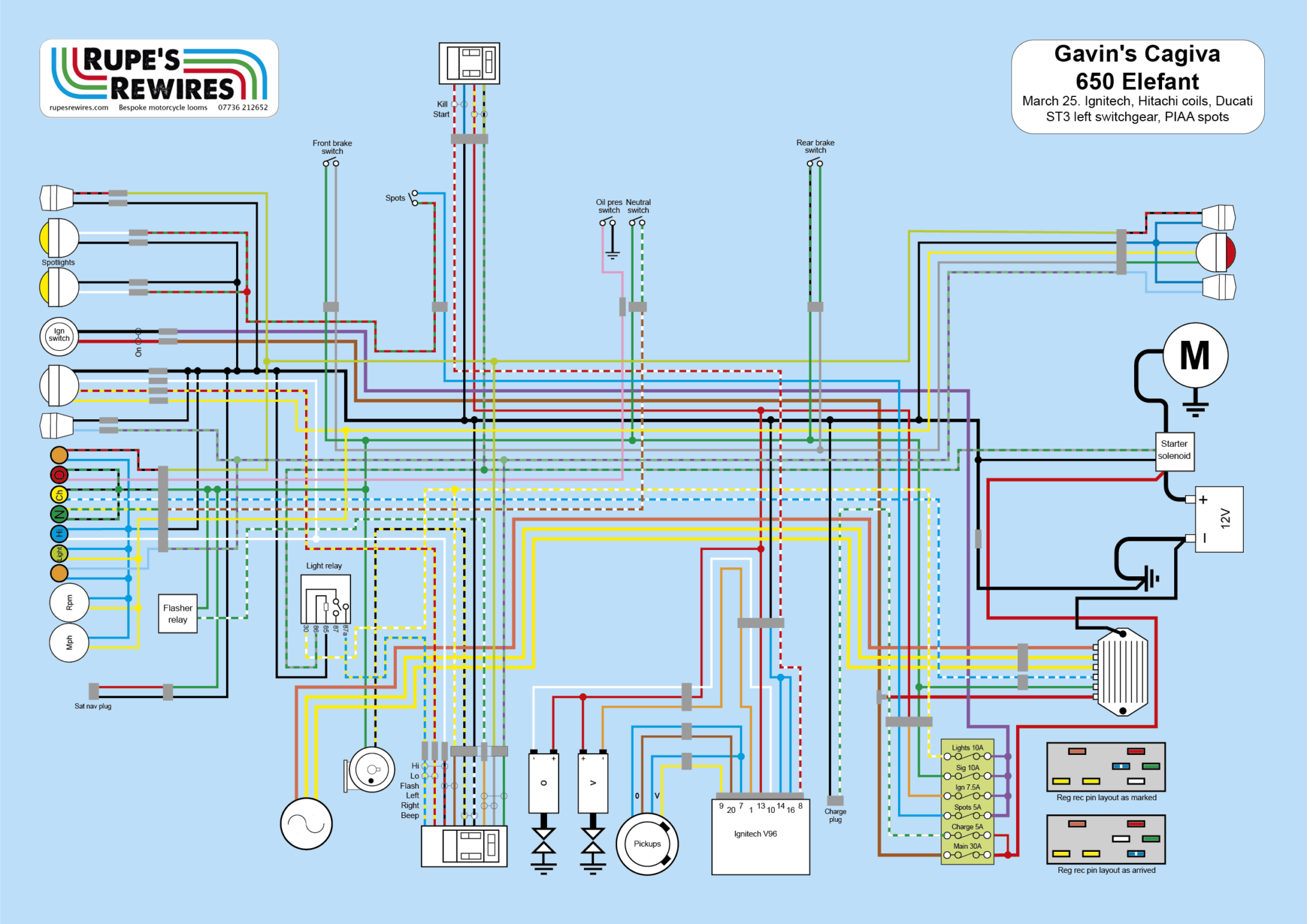Screen dimensions: 1307x924
Task: Click the Ignitech V96 unit
Action: [760, 837]
